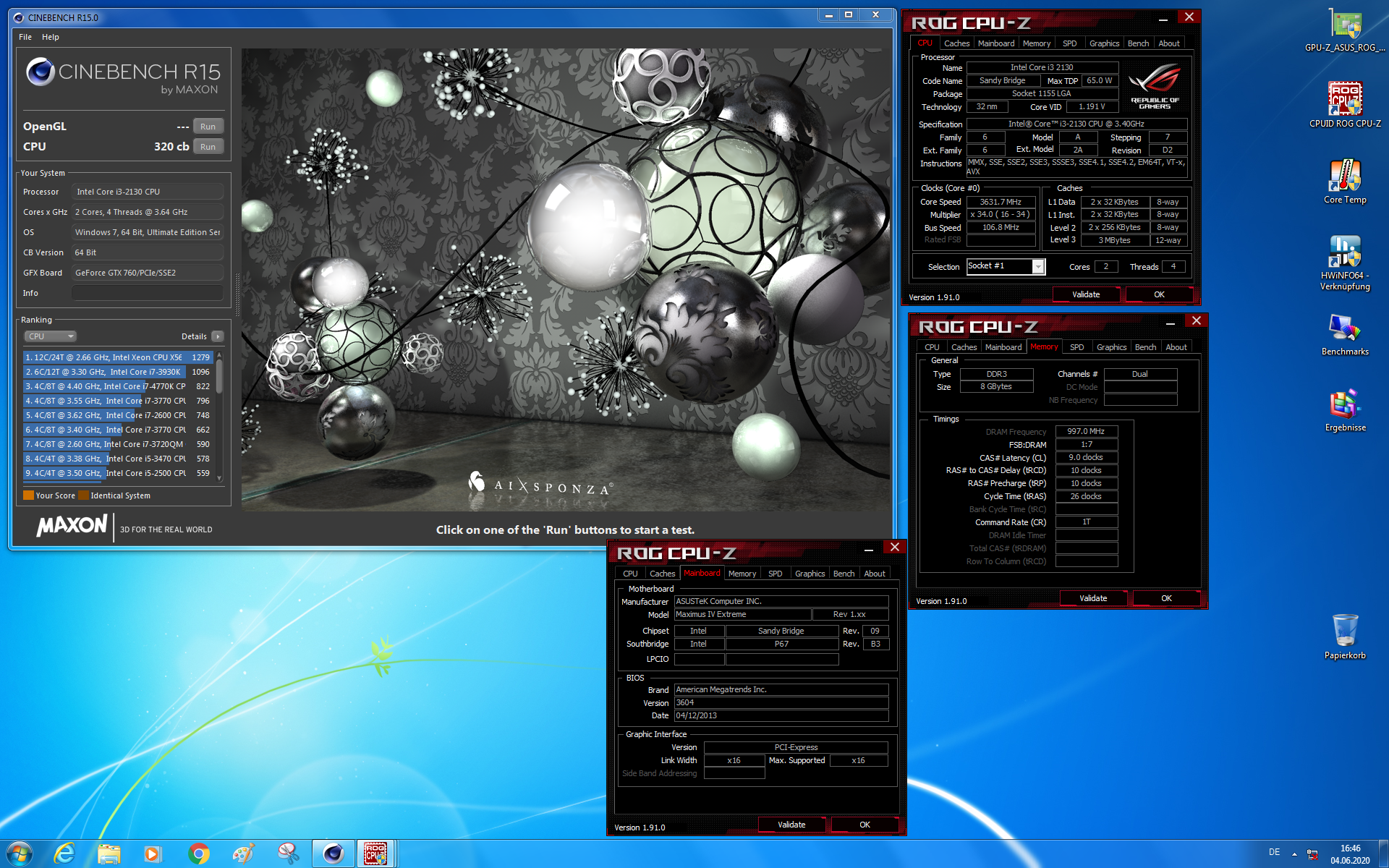Click the ranking list scrollbar
Screen dimensions: 1389x868
click(x=219, y=417)
